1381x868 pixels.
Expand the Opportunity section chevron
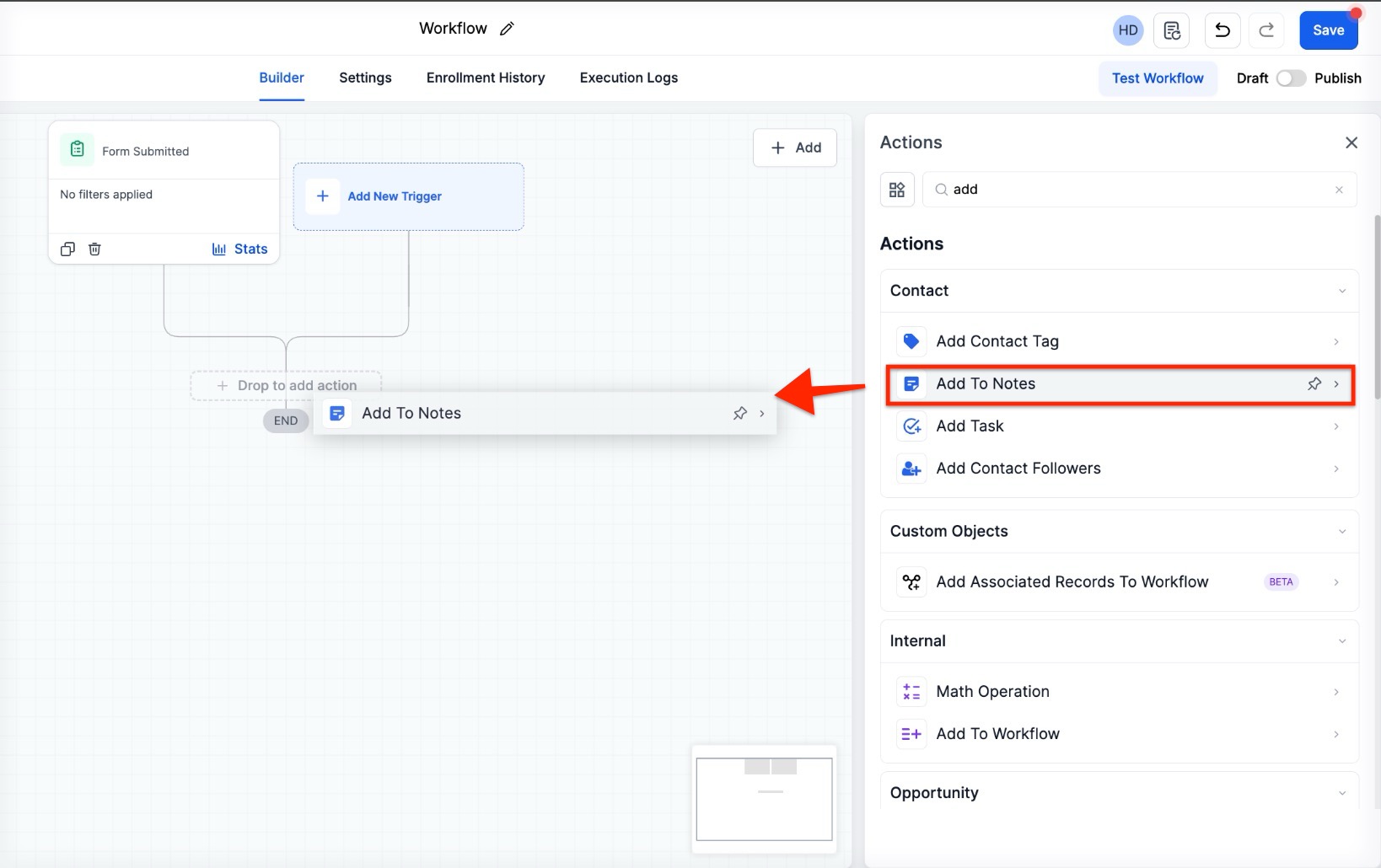pyautogui.click(x=1341, y=793)
